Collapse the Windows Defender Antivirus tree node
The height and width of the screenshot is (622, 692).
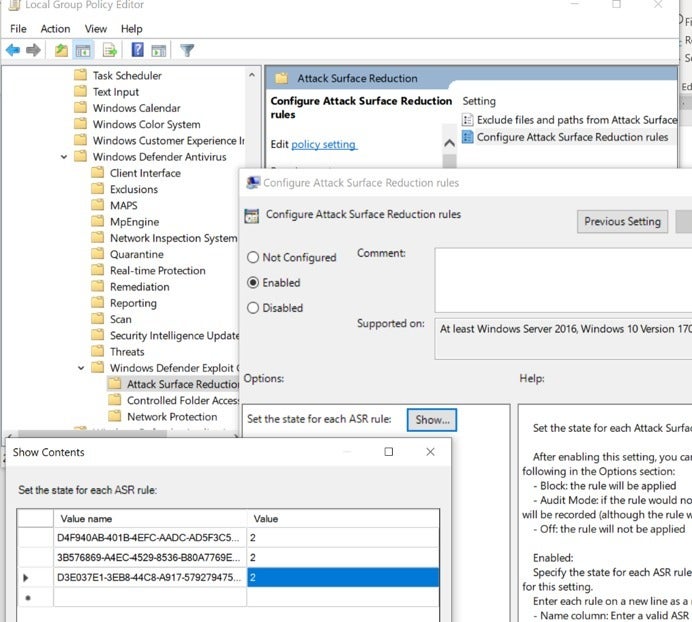click(x=64, y=157)
